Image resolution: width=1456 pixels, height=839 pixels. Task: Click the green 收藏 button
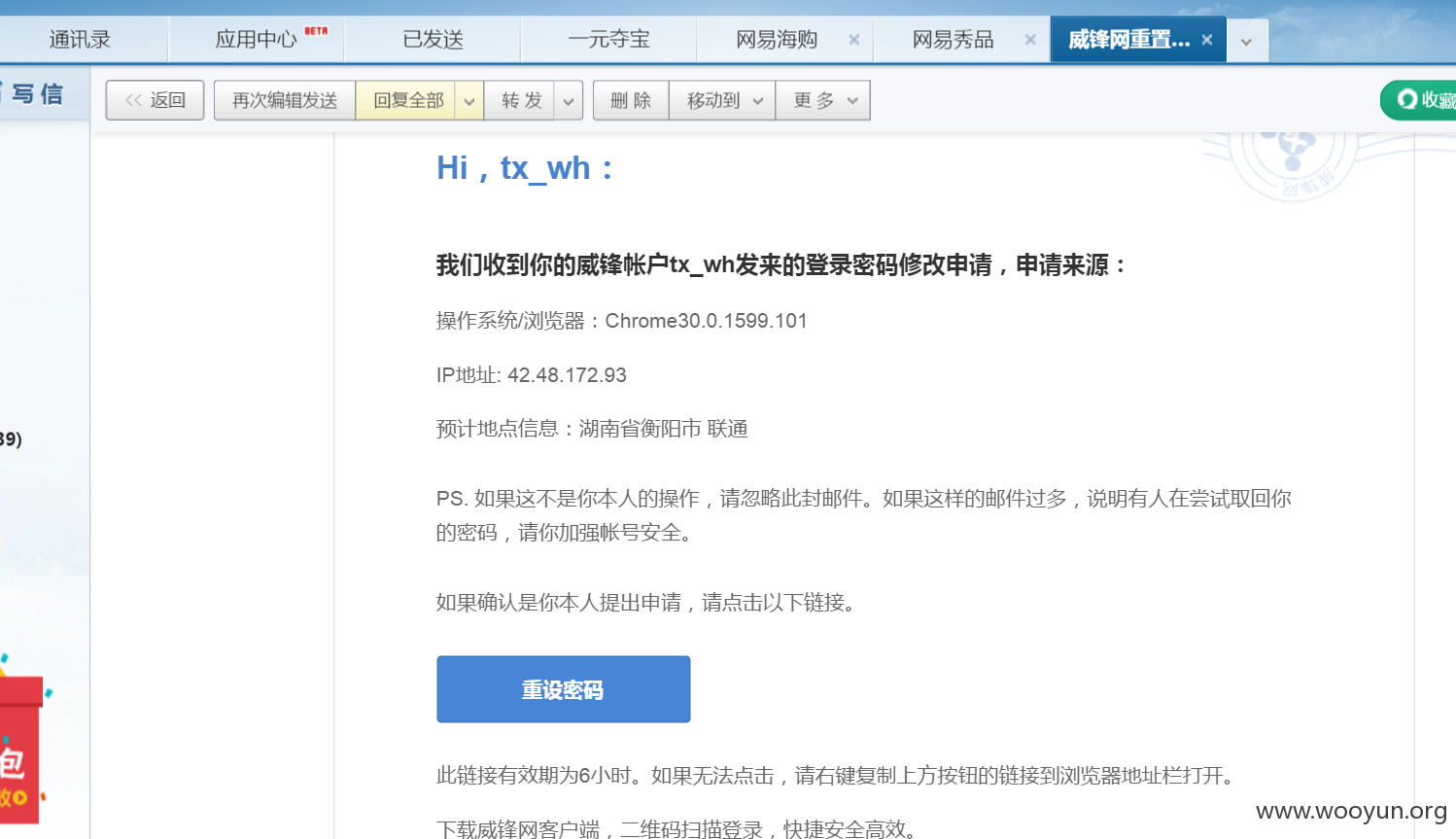pyautogui.click(x=1419, y=100)
